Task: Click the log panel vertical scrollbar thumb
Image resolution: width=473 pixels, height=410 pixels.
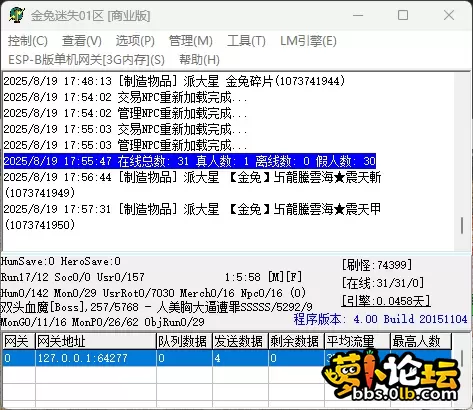Action: click(462, 226)
